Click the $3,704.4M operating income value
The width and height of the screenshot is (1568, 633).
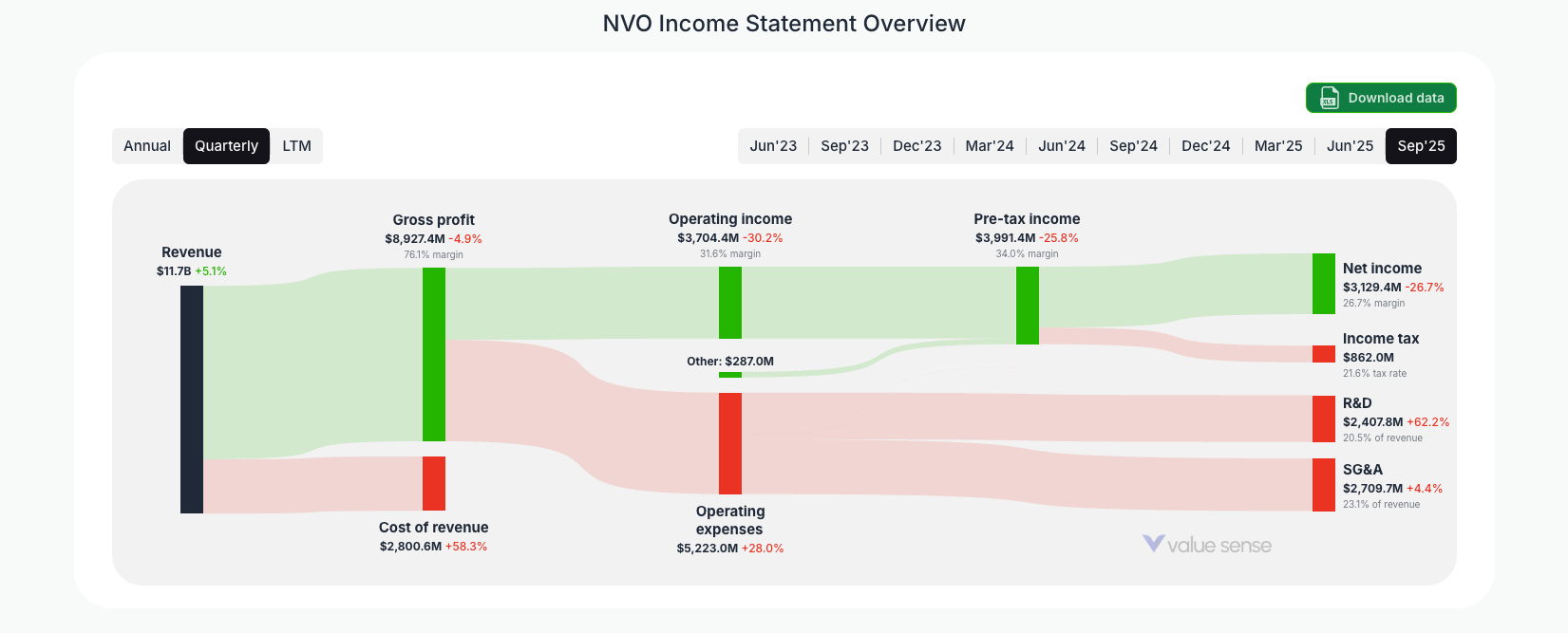click(708, 238)
